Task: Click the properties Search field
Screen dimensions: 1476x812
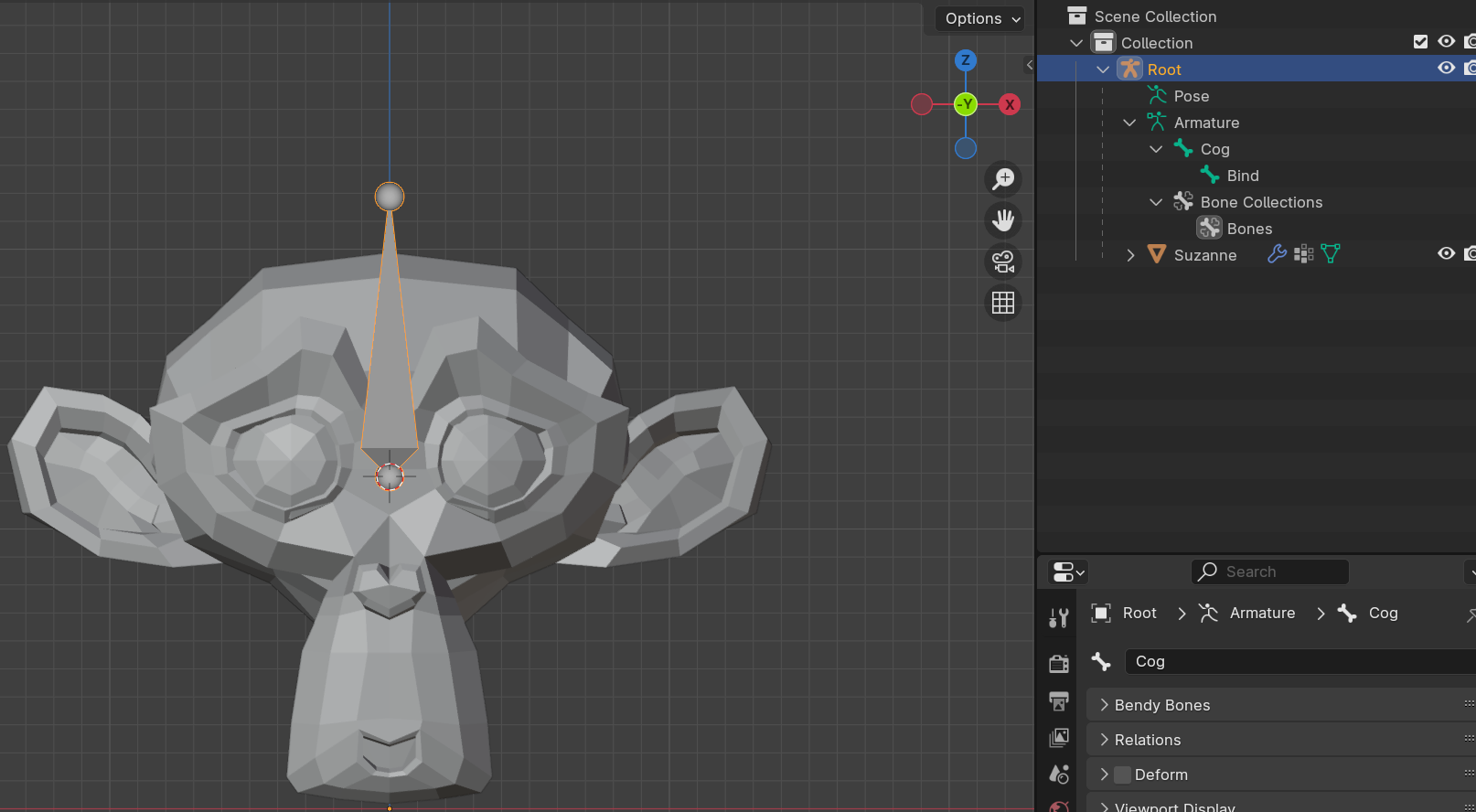Action: pos(1269,572)
